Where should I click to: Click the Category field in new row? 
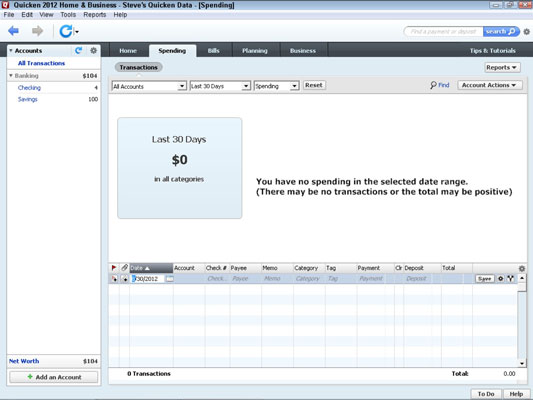point(309,279)
